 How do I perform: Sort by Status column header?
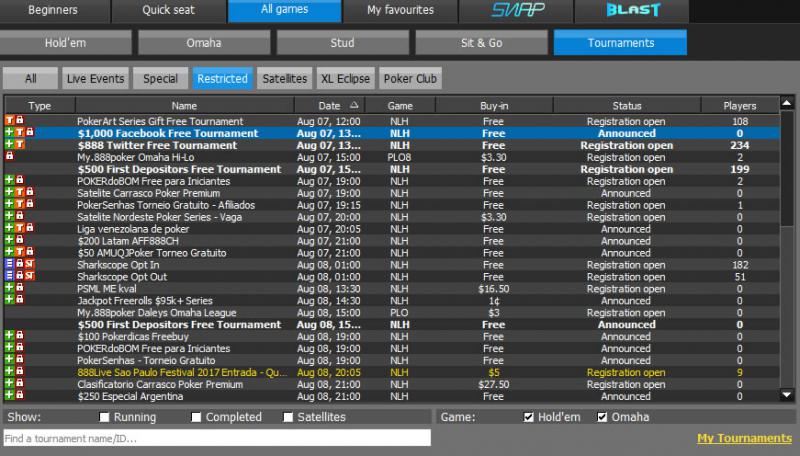click(627, 106)
